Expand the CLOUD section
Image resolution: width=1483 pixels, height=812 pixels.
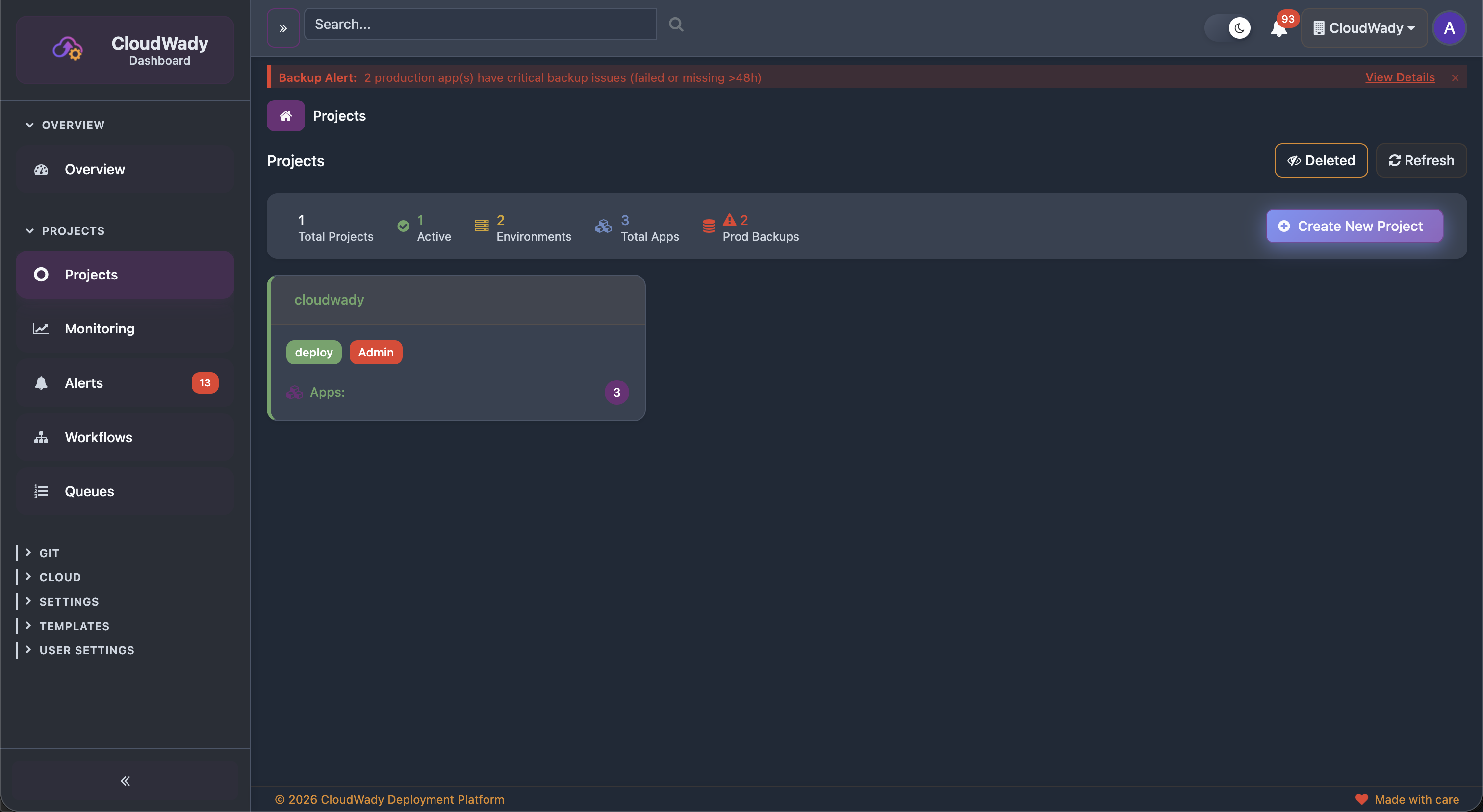[59, 577]
